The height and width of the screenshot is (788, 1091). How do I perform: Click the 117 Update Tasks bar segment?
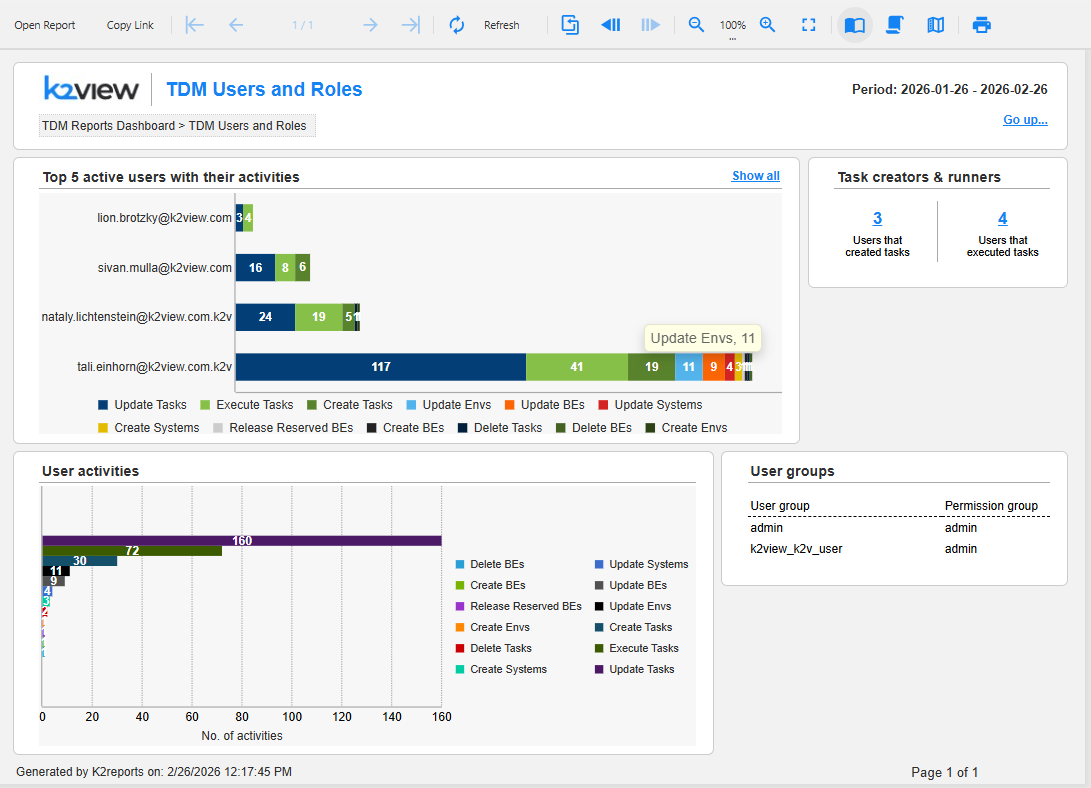click(380, 367)
